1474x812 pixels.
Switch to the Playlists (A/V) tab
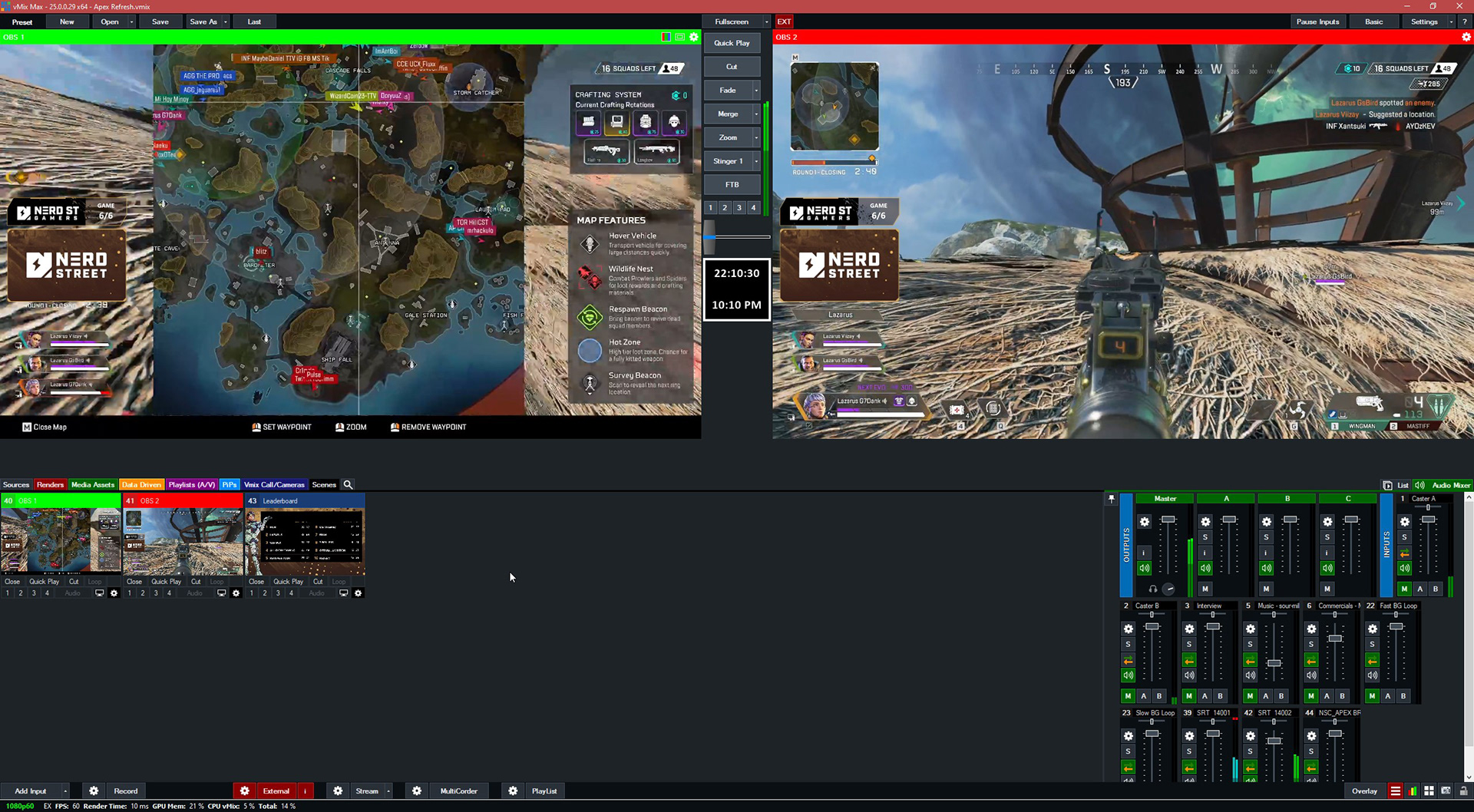(192, 484)
